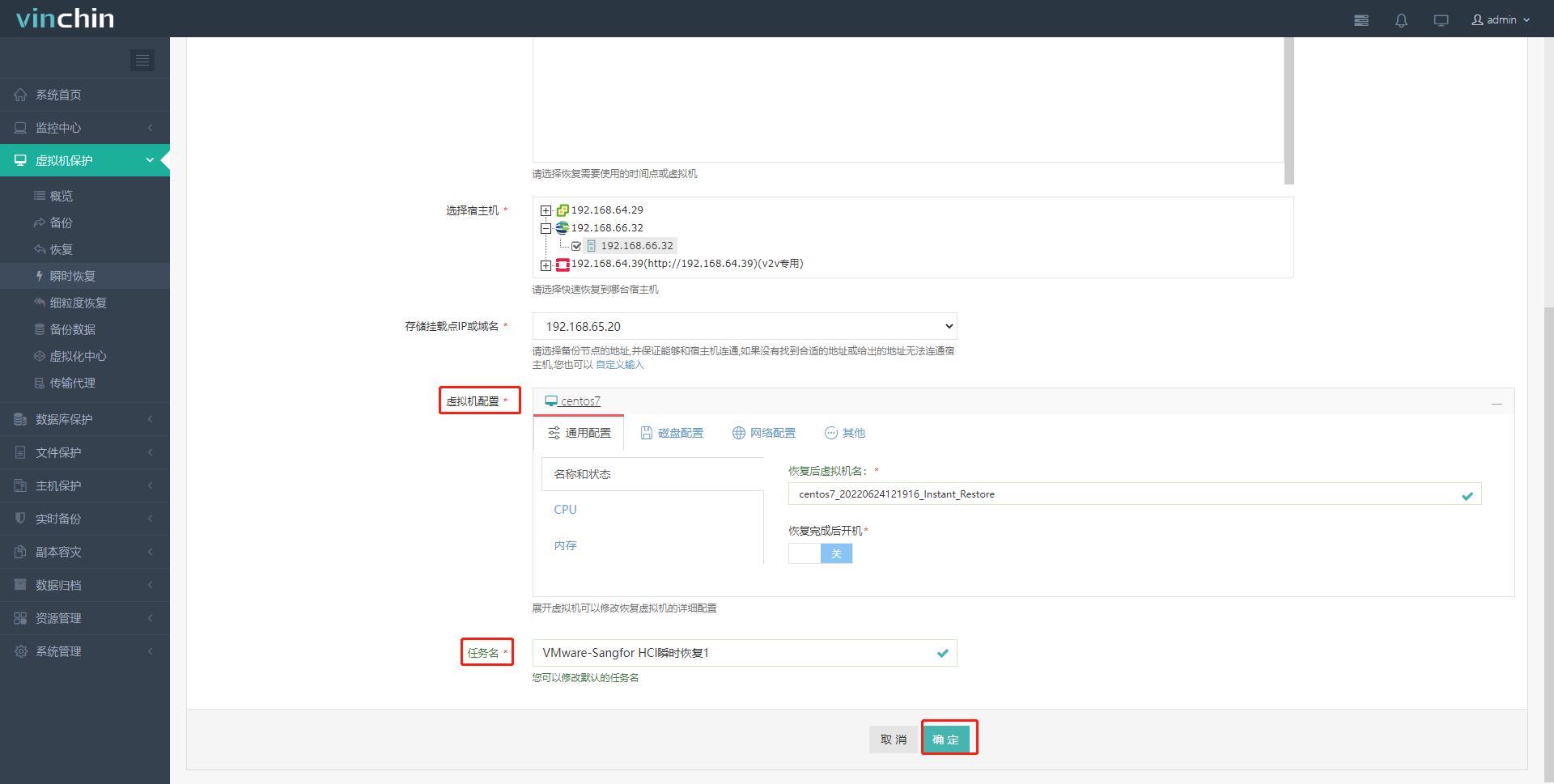Open 传输代理 submenu item
This screenshot has width=1554, height=784.
[85, 383]
